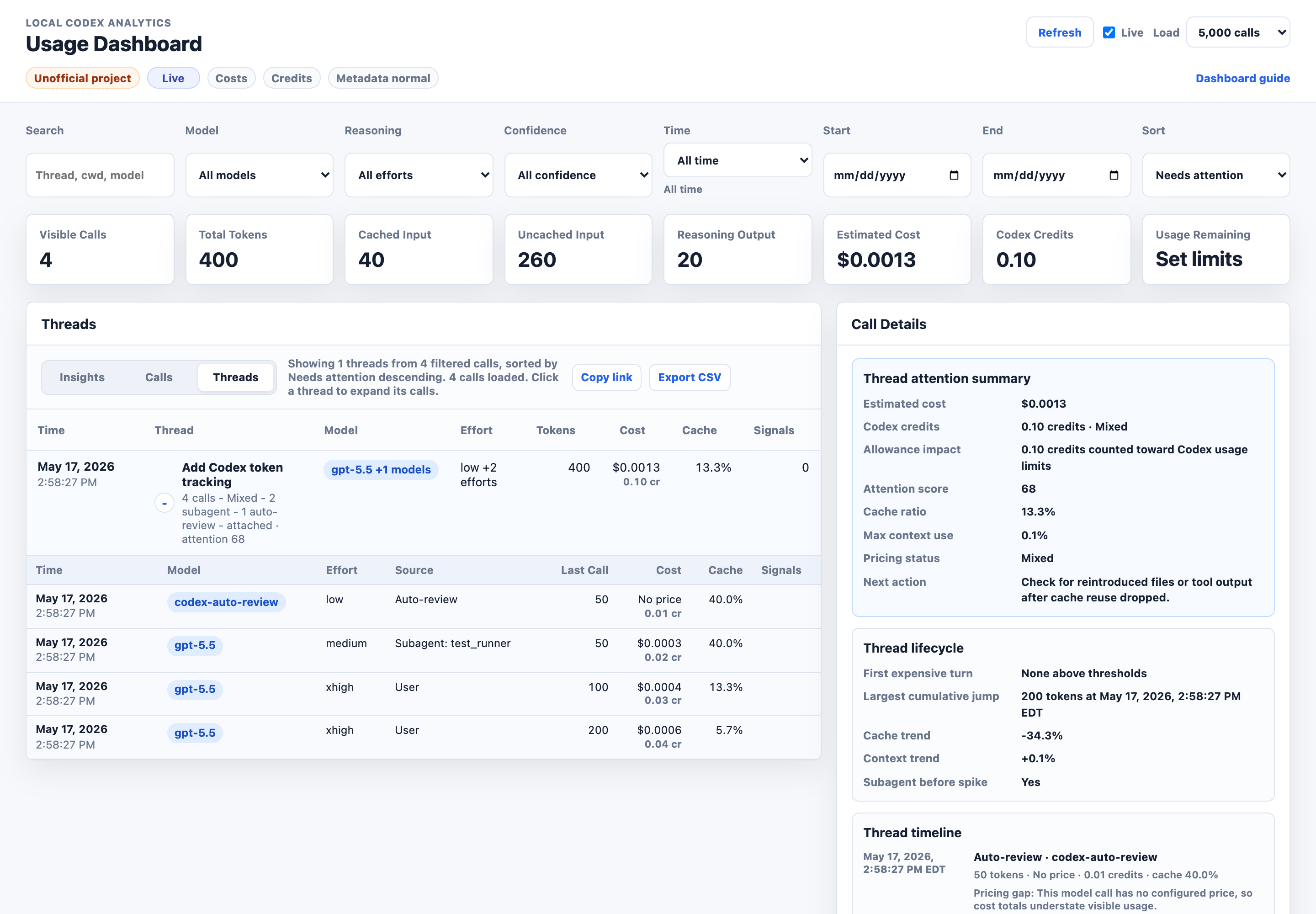Click the Source column header
Screen dimensions: 1316x914
pyautogui.click(x=414, y=570)
